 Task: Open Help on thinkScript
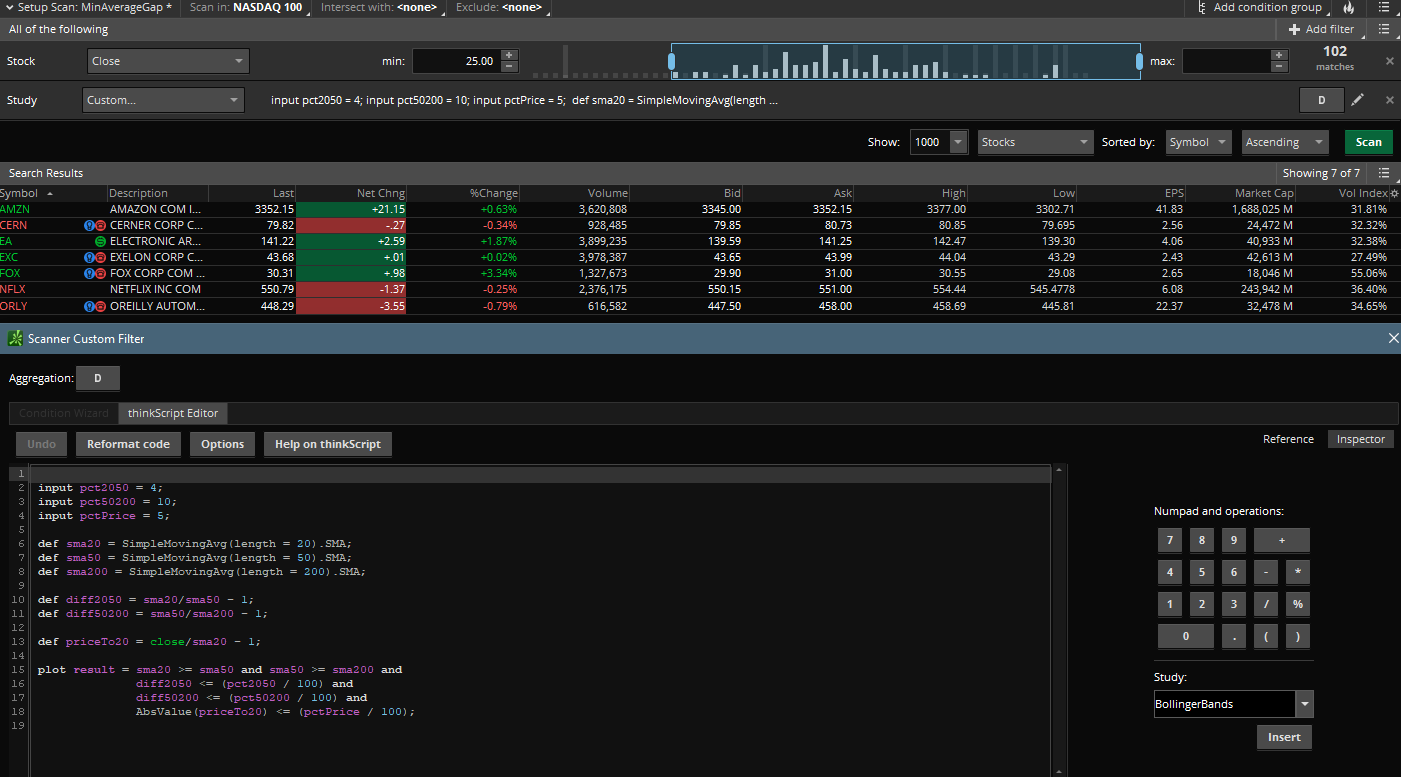pyautogui.click(x=328, y=444)
